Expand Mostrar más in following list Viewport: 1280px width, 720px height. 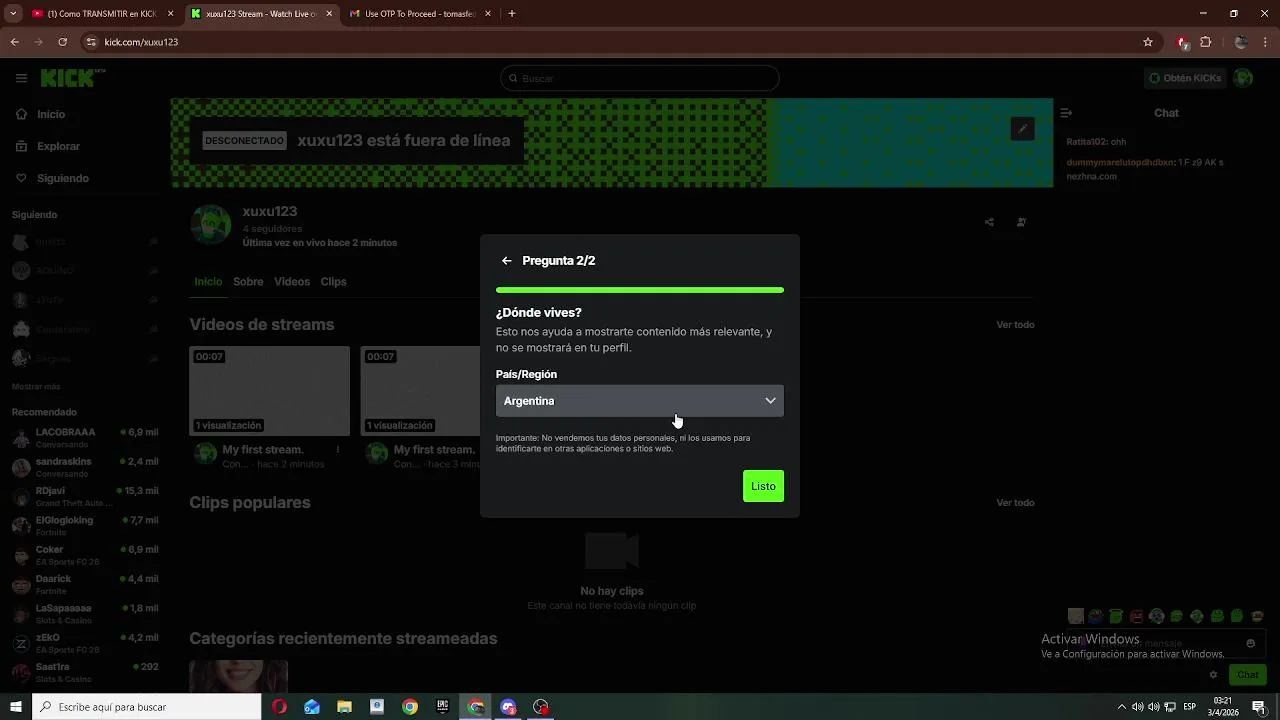36,387
